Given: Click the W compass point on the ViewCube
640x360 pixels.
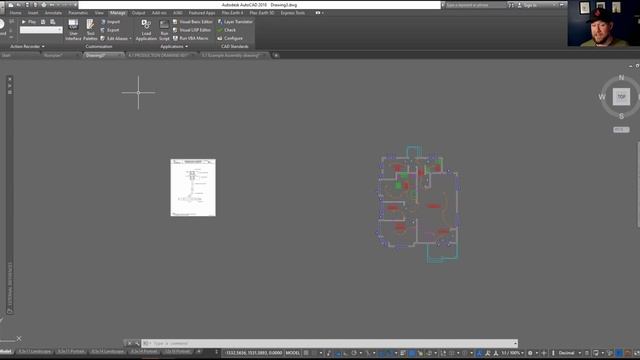Looking at the screenshot, I should point(602,97).
